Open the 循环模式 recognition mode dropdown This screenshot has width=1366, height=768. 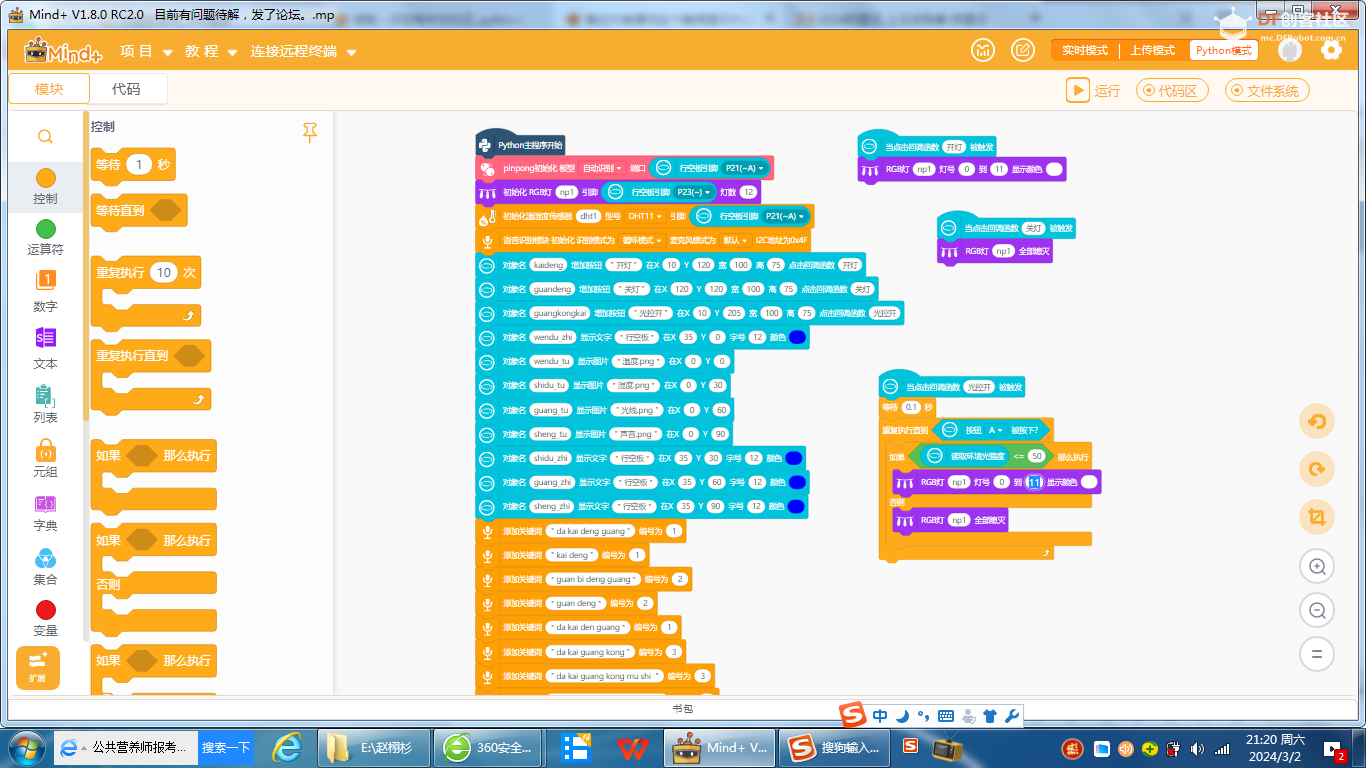[x=642, y=241]
